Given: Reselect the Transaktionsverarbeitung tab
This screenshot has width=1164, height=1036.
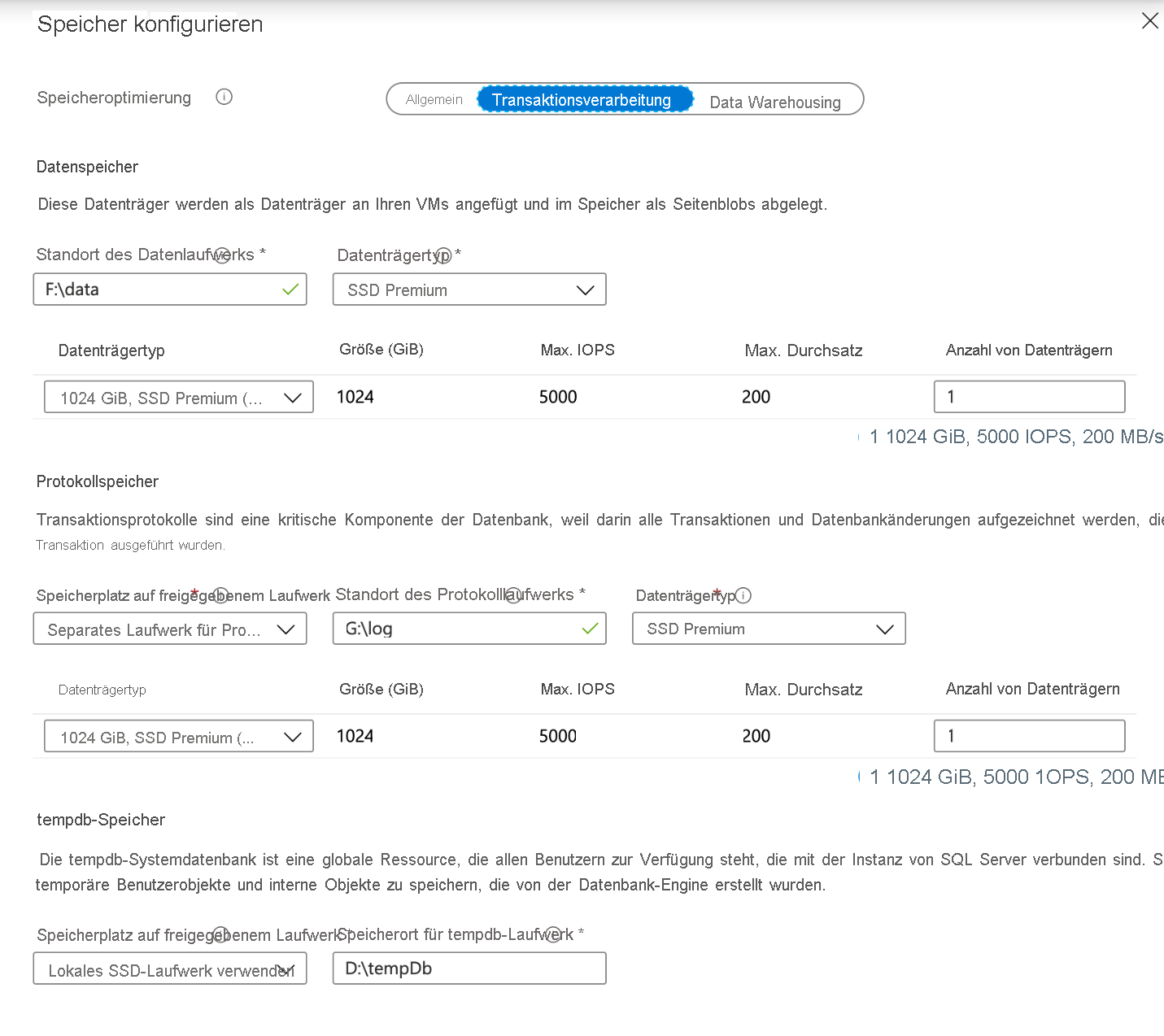Looking at the screenshot, I should tap(583, 99).
